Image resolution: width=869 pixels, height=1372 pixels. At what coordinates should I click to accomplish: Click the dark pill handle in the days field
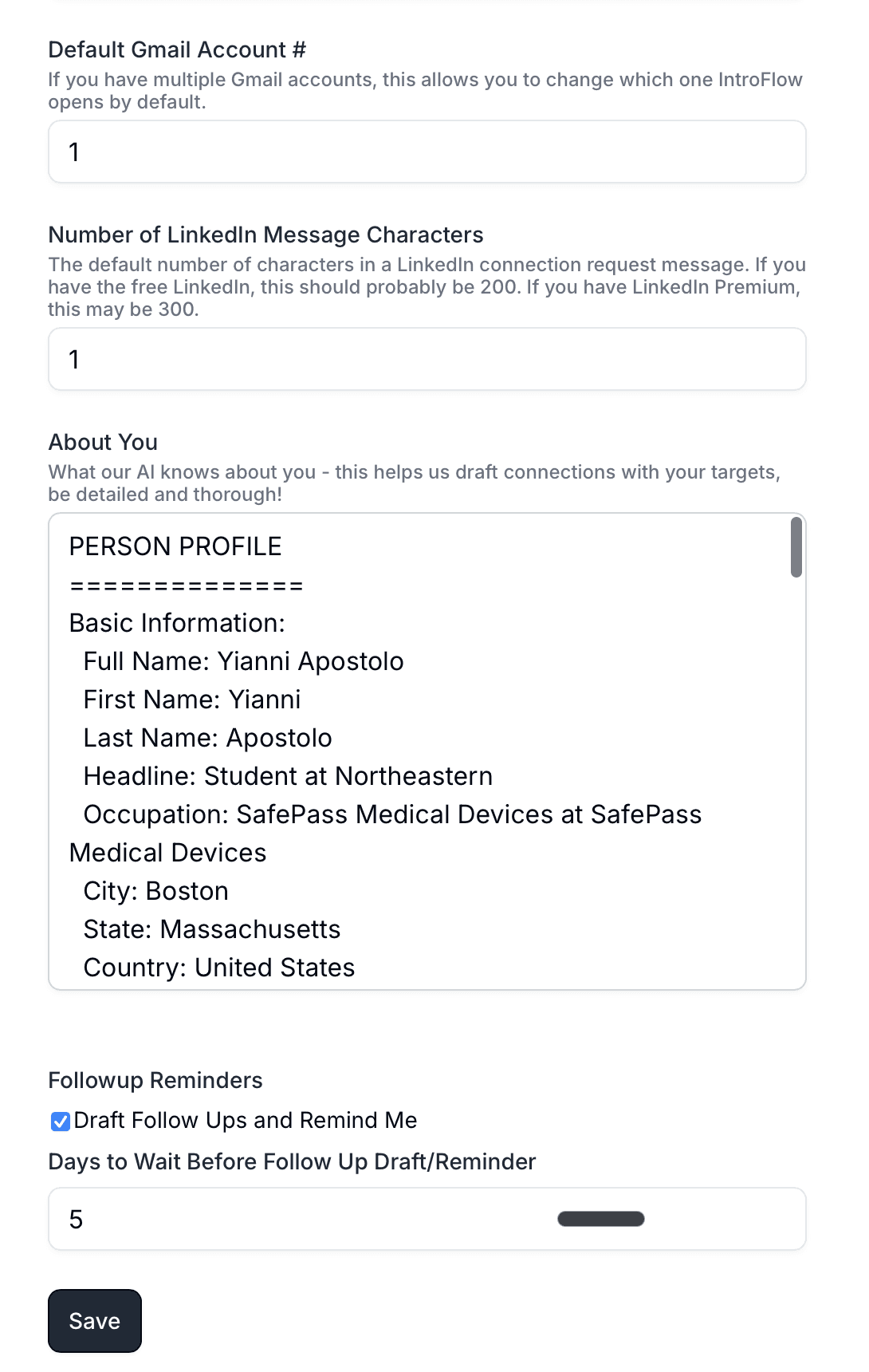(601, 1219)
